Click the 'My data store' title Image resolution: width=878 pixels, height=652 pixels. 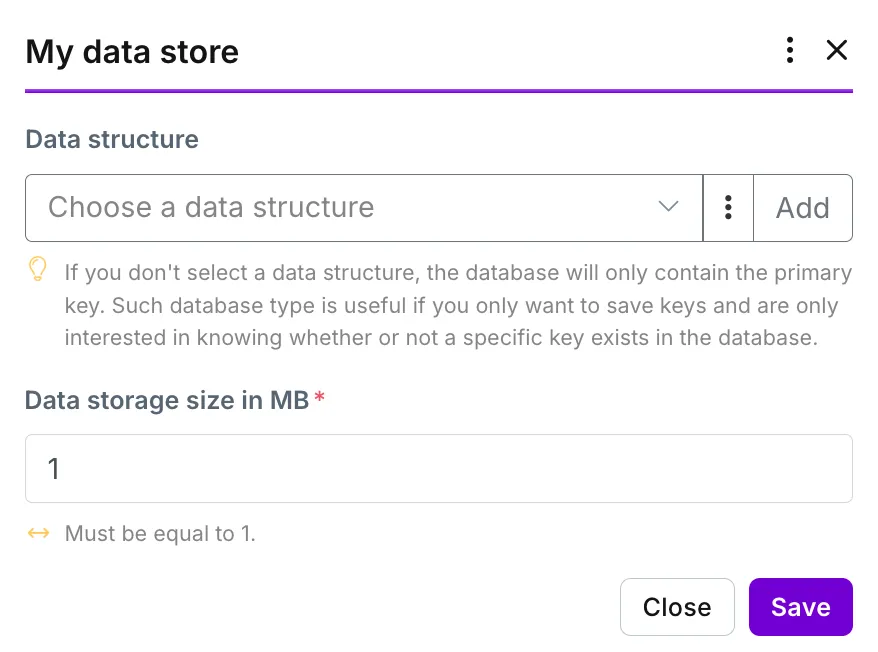tap(132, 52)
